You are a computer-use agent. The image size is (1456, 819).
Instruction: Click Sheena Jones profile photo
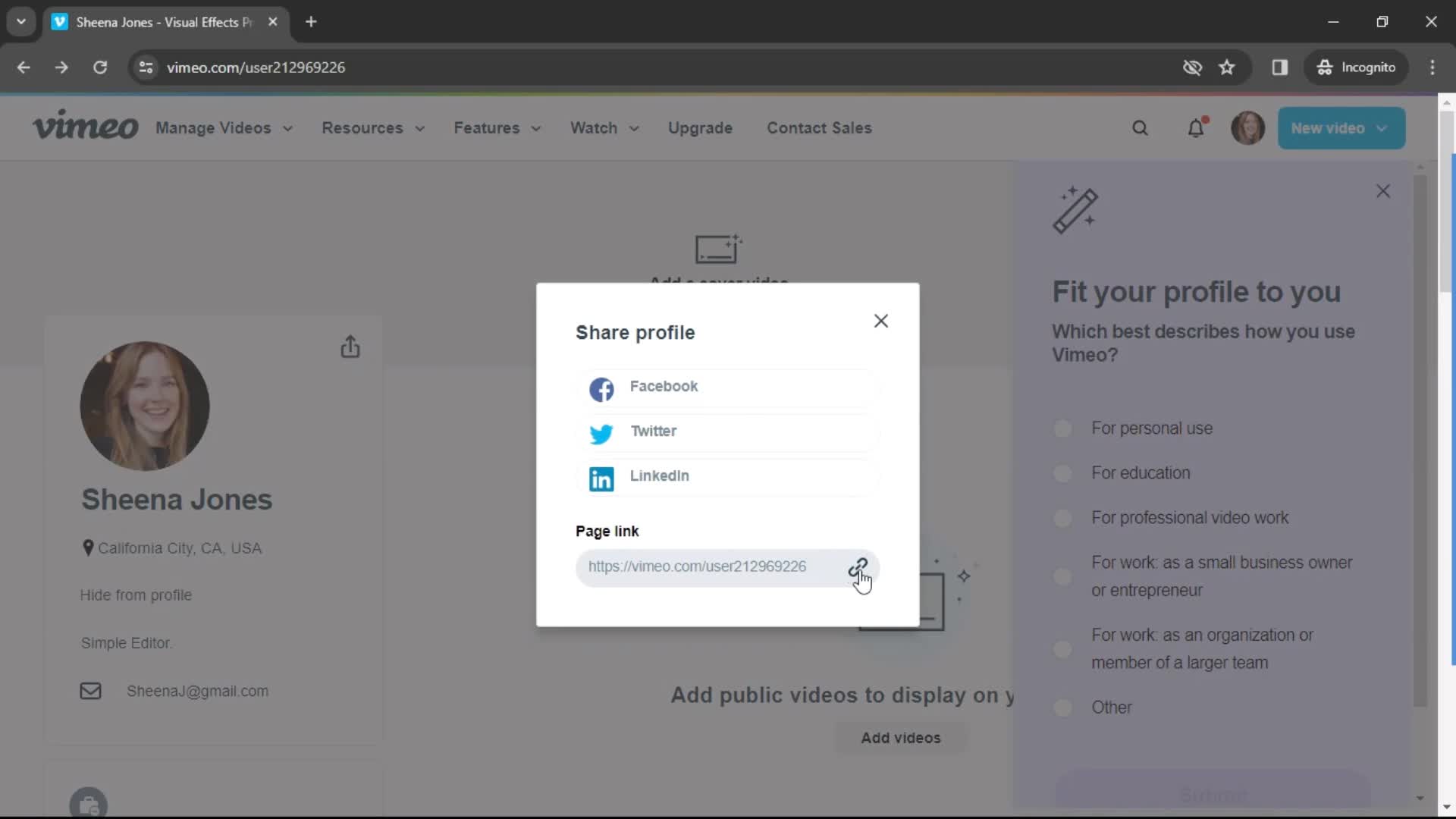[x=145, y=406]
